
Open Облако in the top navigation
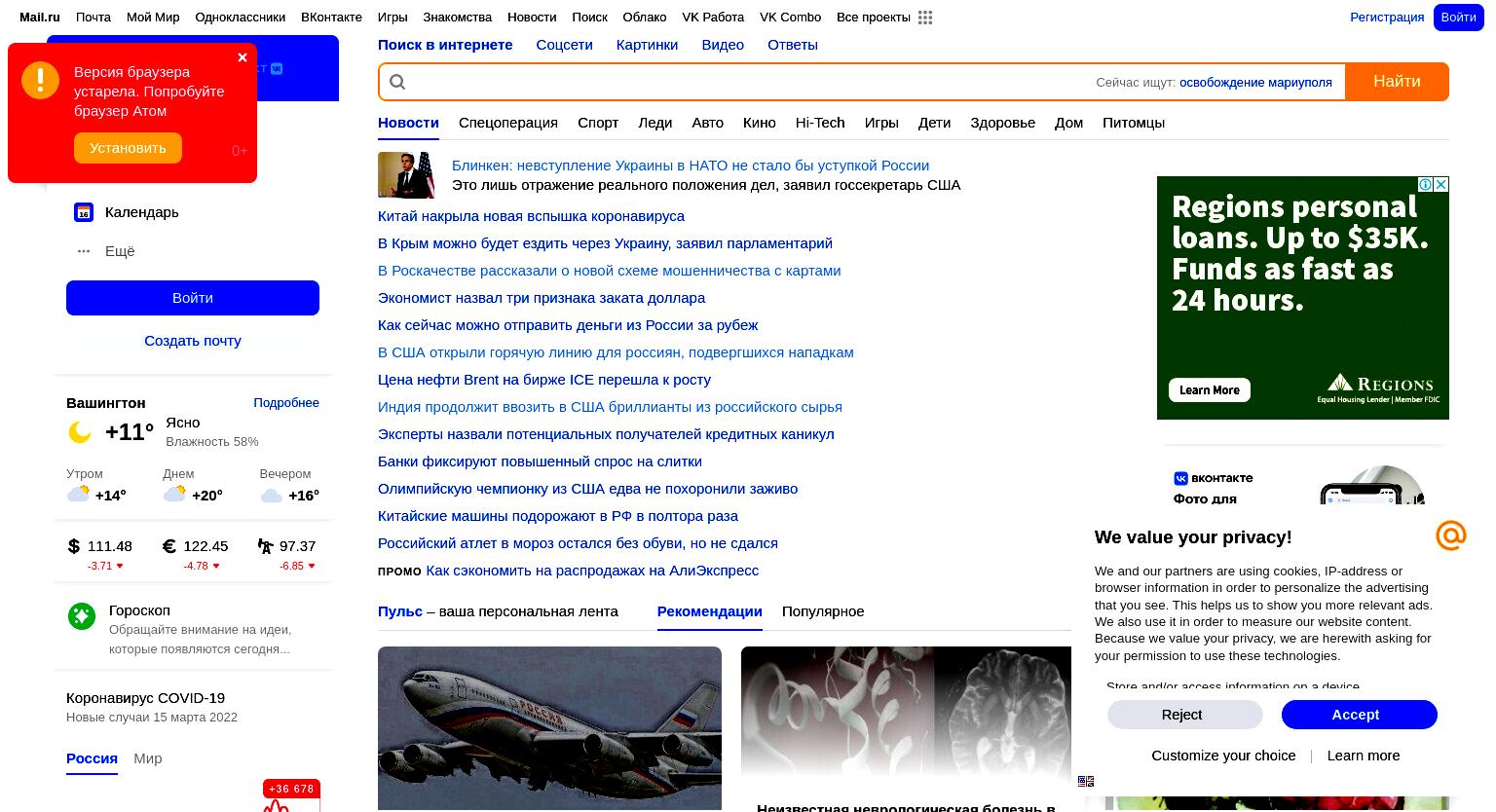coord(645,18)
